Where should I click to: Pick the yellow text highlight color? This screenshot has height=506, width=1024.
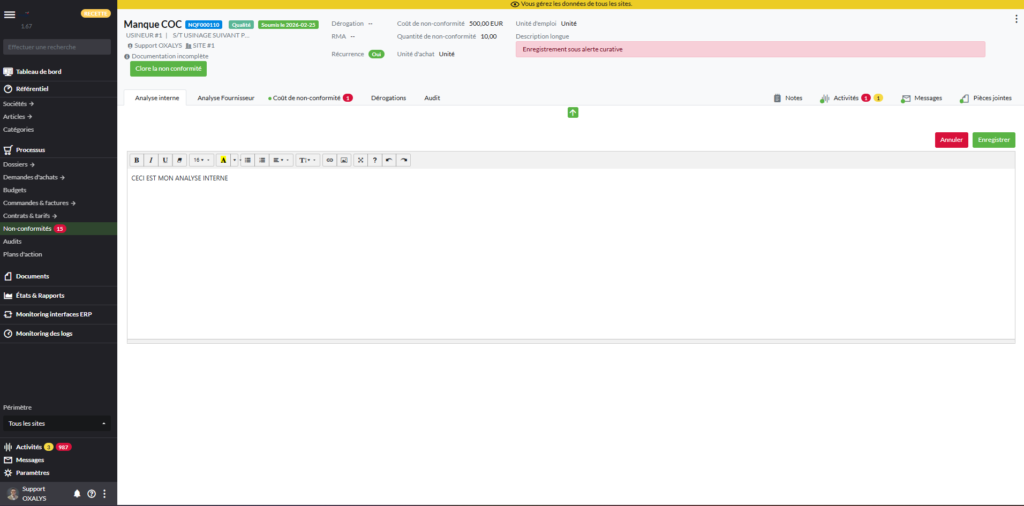pos(223,160)
